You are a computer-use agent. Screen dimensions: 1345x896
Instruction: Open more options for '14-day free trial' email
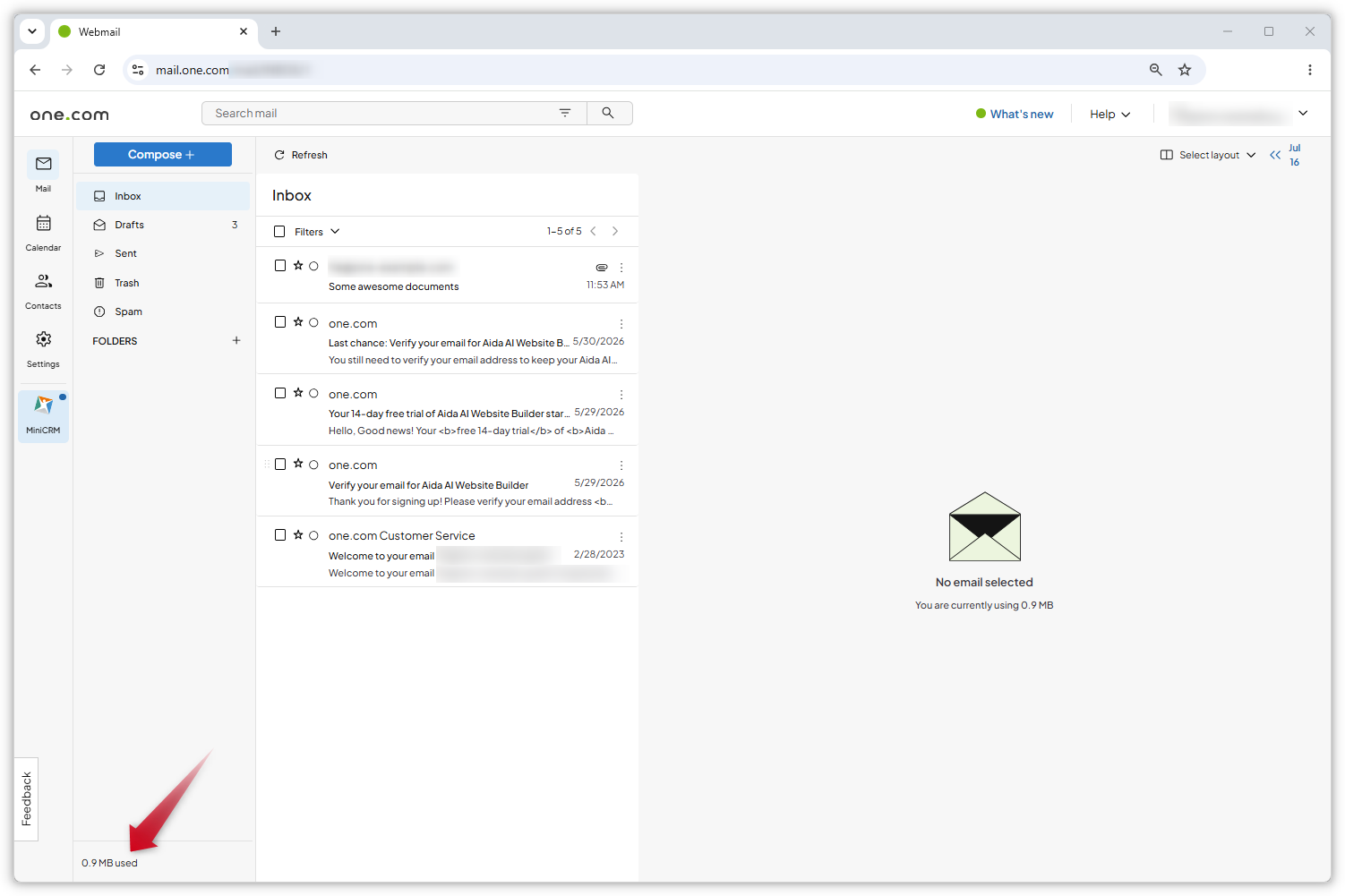[x=621, y=395]
